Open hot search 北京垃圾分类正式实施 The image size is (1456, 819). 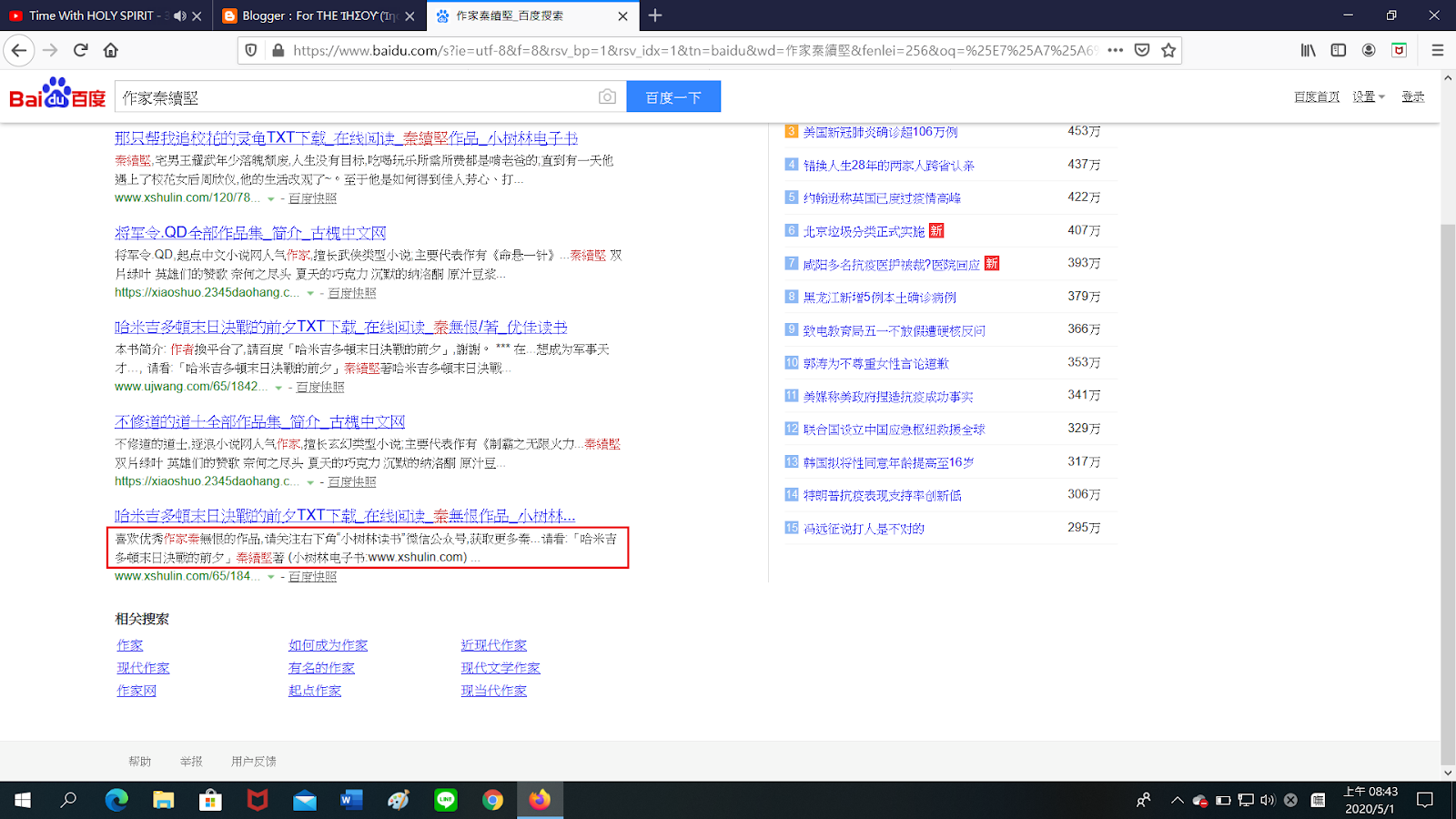coord(864,231)
